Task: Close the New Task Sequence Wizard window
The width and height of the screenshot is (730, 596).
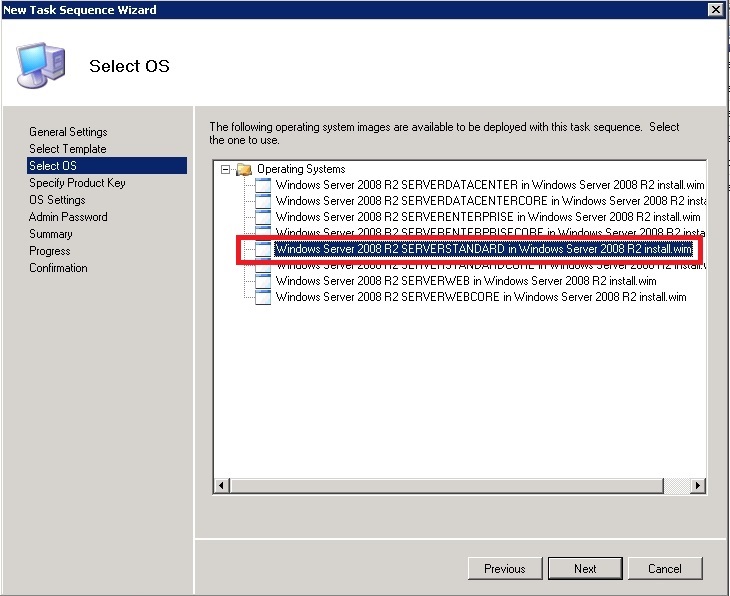Action: pos(716,9)
